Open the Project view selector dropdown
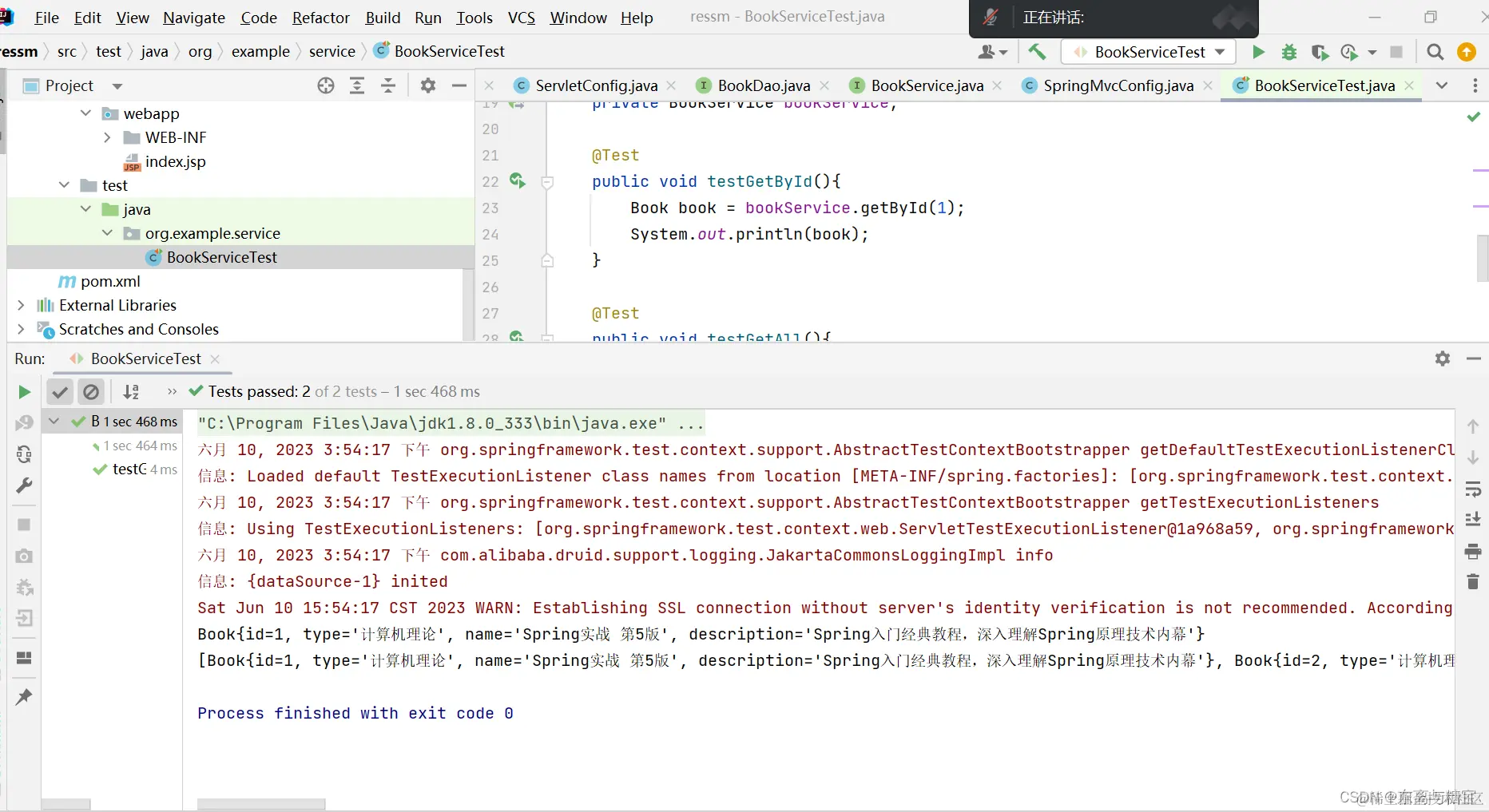 tap(117, 85)
